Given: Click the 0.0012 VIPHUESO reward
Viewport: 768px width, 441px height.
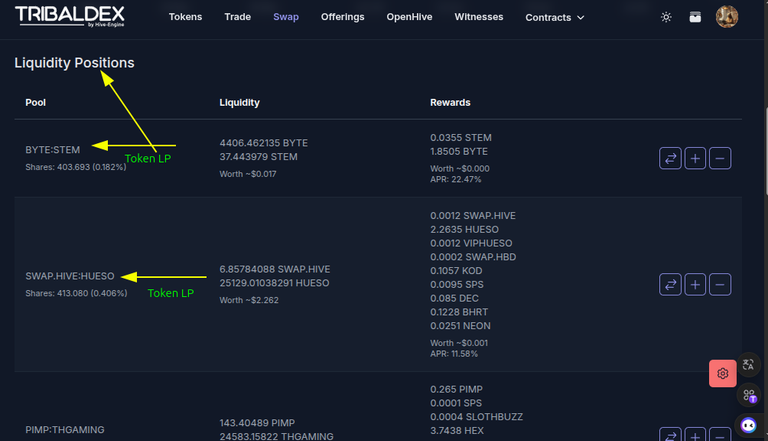Looking at the screenshot, I should click(471, 244).
